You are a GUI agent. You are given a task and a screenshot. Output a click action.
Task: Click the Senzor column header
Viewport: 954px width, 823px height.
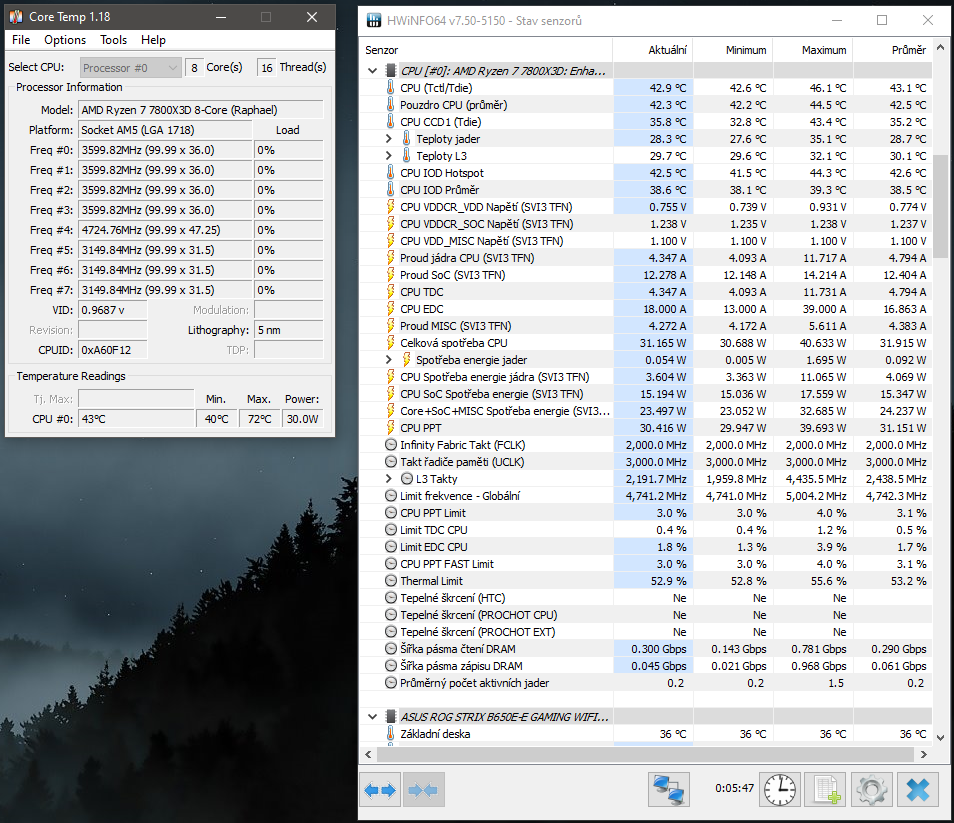(486, 50)
